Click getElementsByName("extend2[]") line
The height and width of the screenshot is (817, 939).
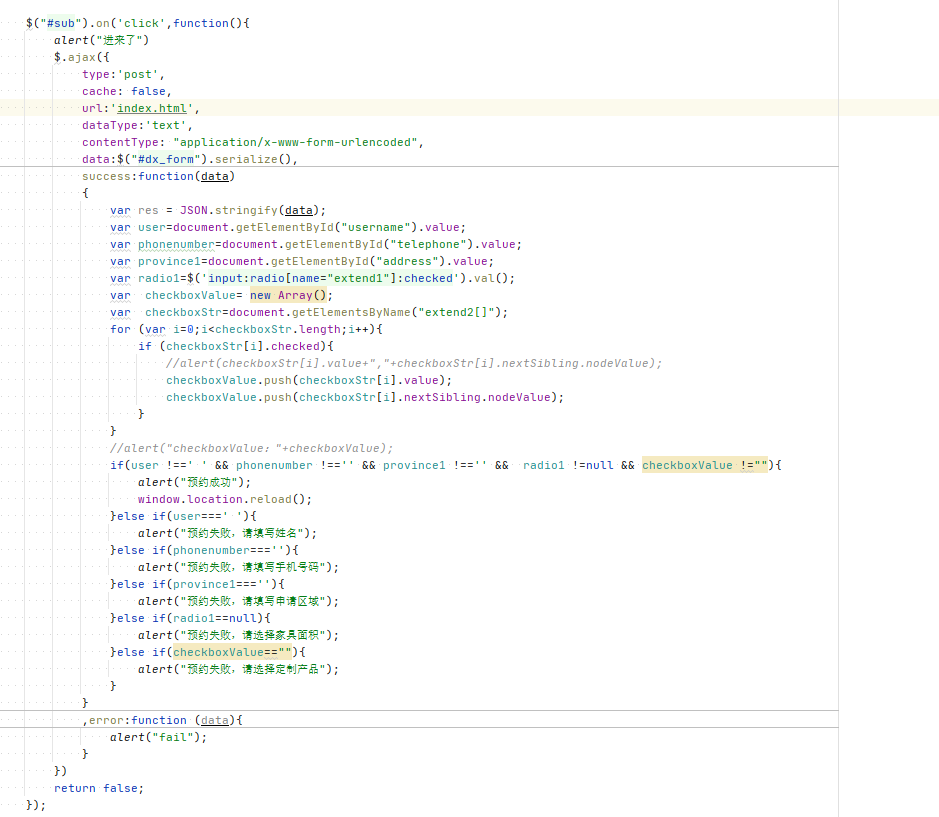(309, 313)
